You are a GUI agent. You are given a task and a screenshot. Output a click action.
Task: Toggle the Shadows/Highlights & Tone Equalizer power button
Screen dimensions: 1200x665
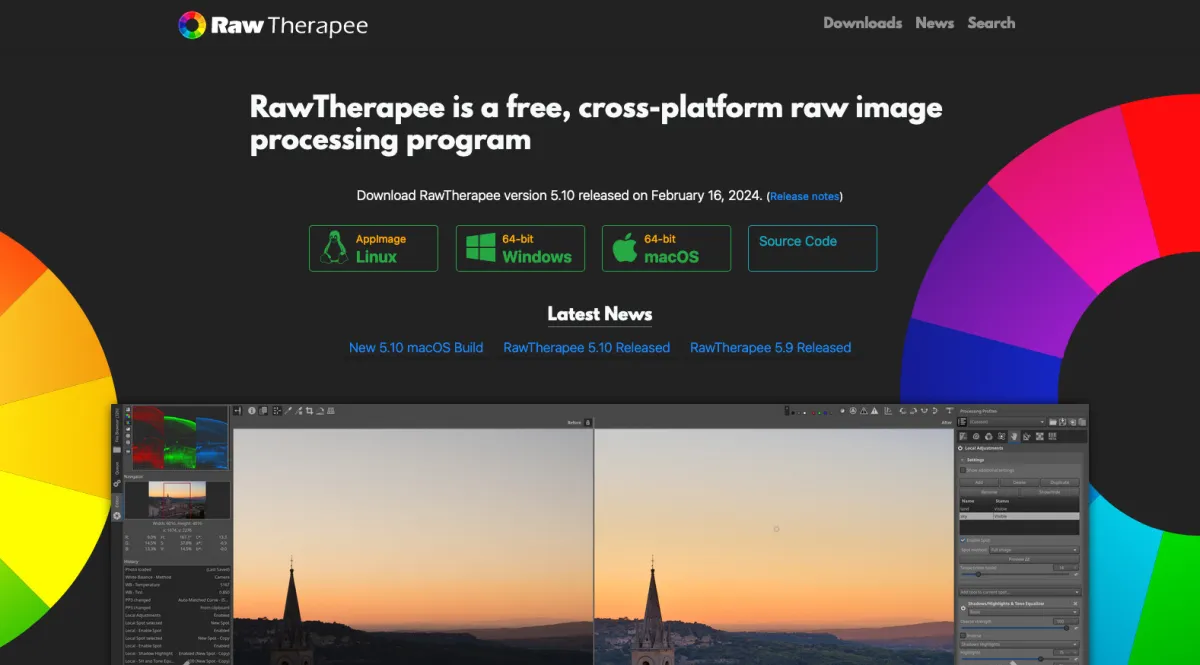(963, 607)
